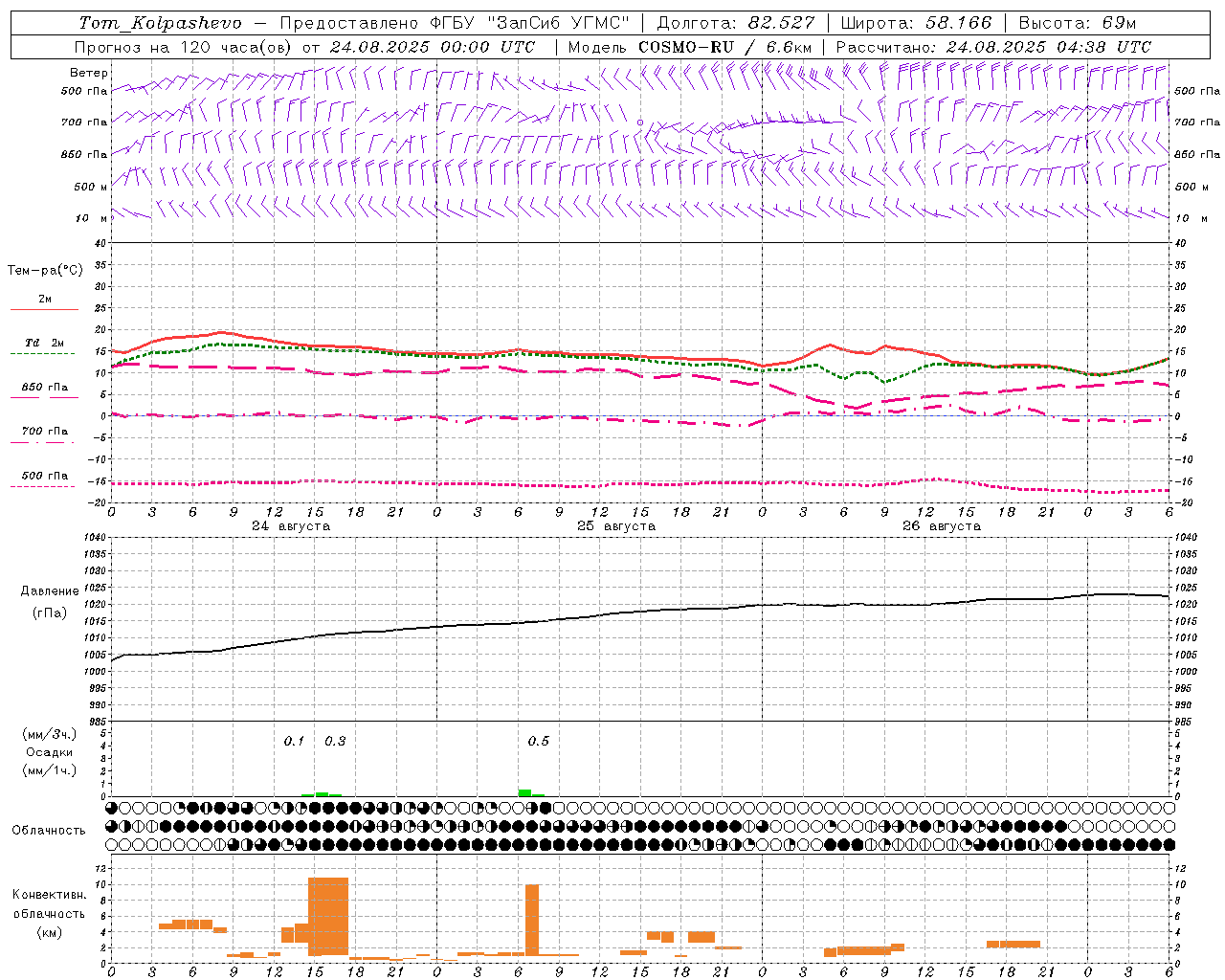Click the 26 августа date label
This screenshot has height=980, width=1225.
(942, 526)
